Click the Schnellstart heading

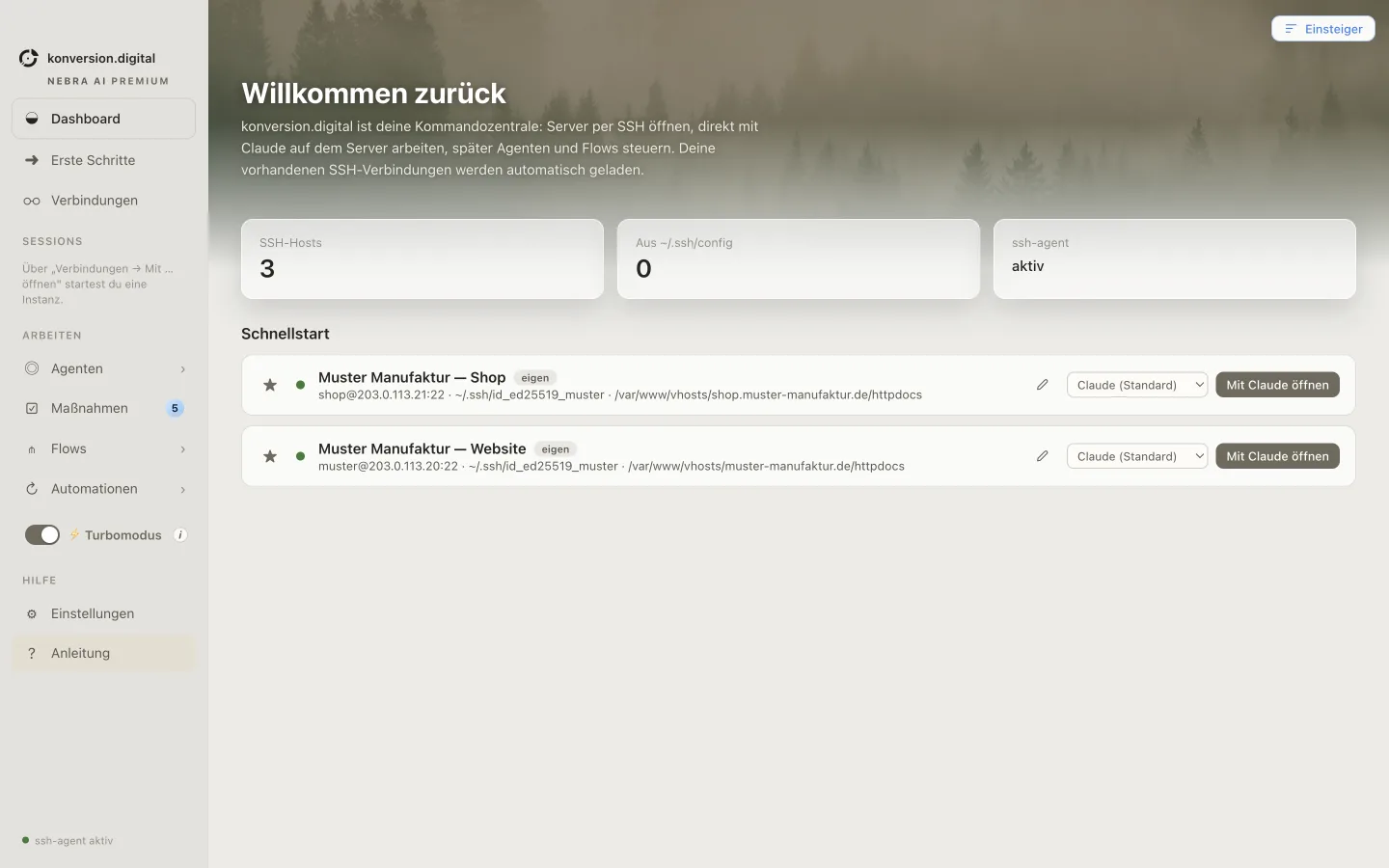point(286,334)
